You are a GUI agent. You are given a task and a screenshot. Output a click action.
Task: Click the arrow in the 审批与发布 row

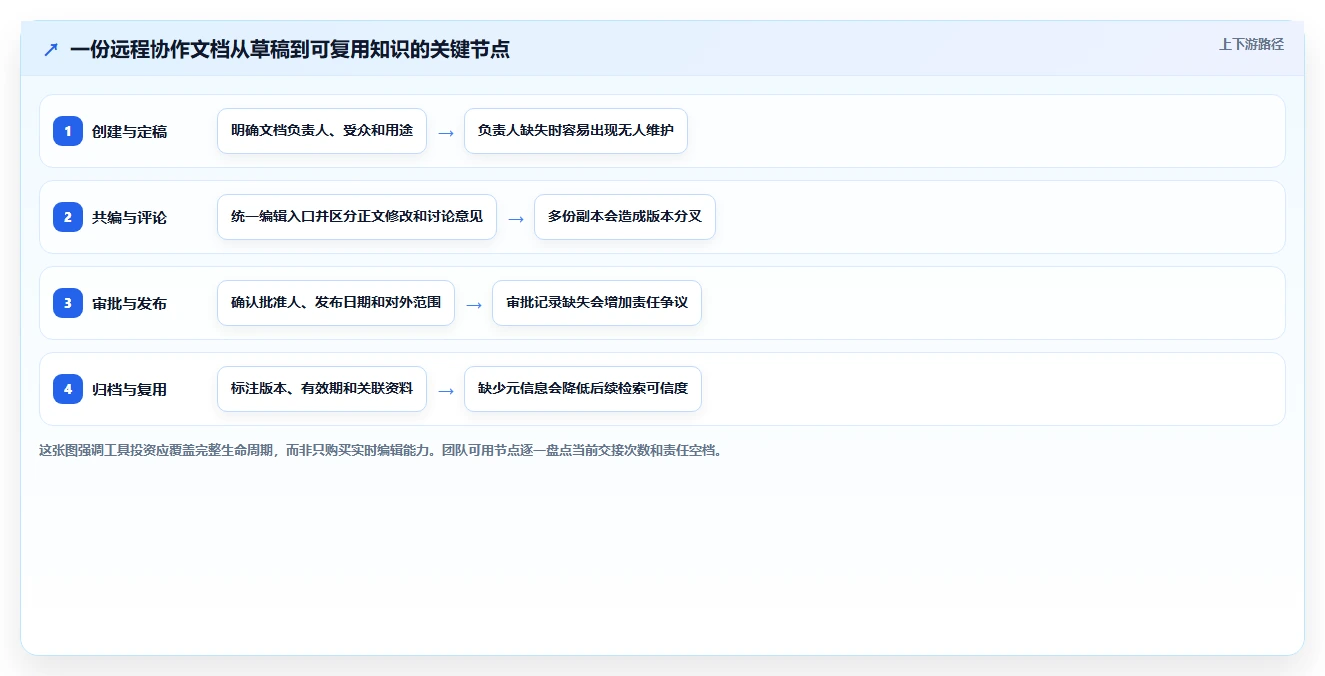[x=474, y=304]
